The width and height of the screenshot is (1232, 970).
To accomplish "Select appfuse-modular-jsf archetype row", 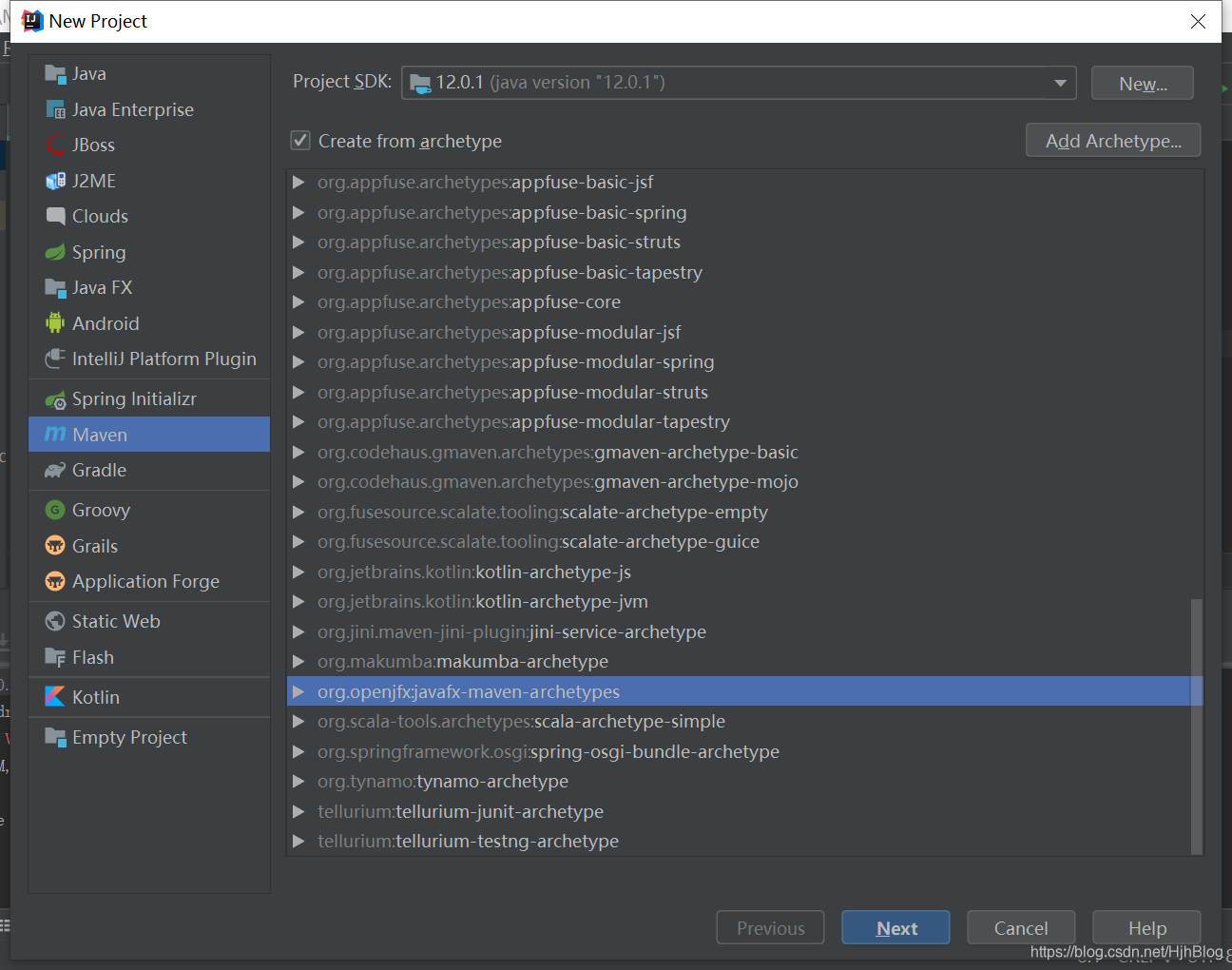I will (x=744, y=332).
